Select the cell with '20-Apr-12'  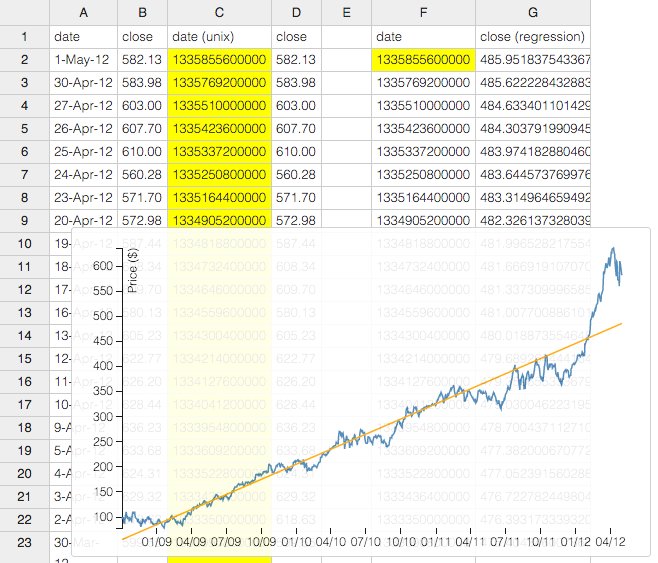pos(84,220)
